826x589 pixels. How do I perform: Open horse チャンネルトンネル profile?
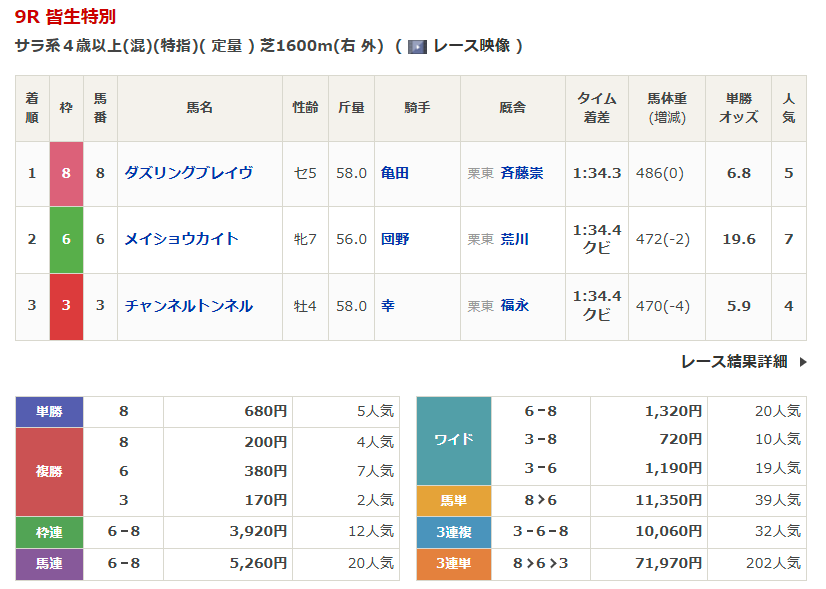click(188, 306)
